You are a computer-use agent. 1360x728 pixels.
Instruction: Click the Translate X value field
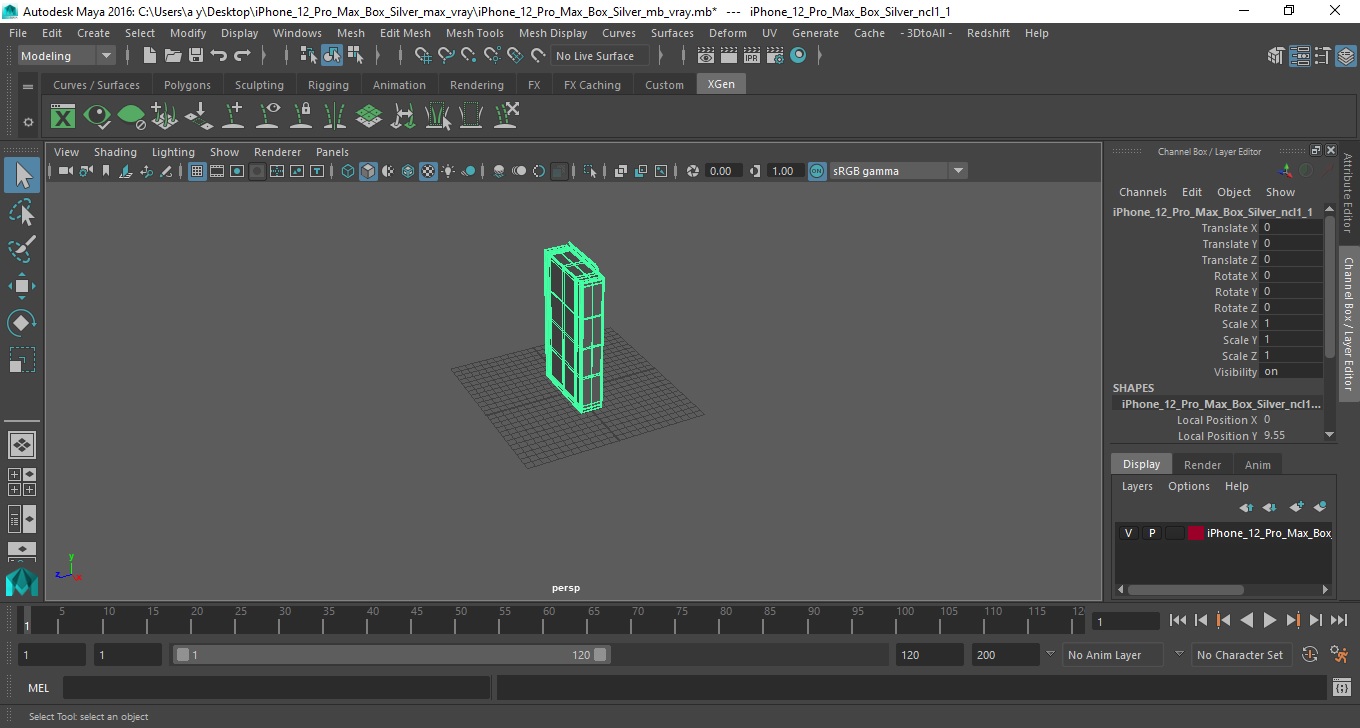click(1292, 228)
